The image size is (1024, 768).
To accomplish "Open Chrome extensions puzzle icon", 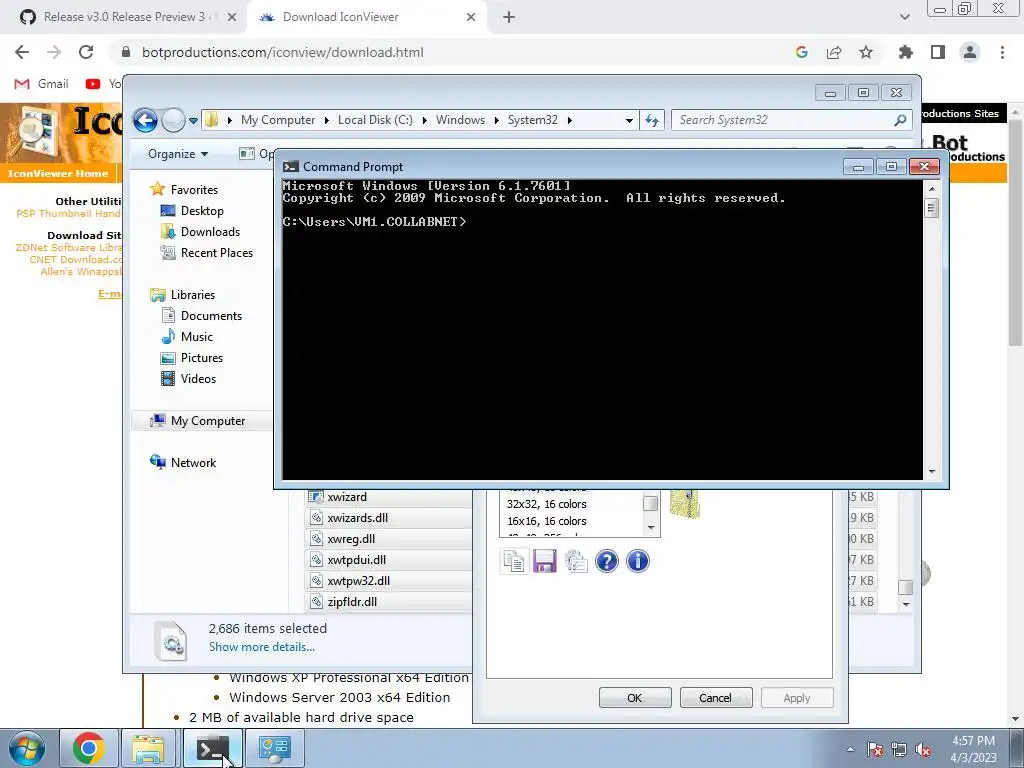I will click(x=906, y=52).
